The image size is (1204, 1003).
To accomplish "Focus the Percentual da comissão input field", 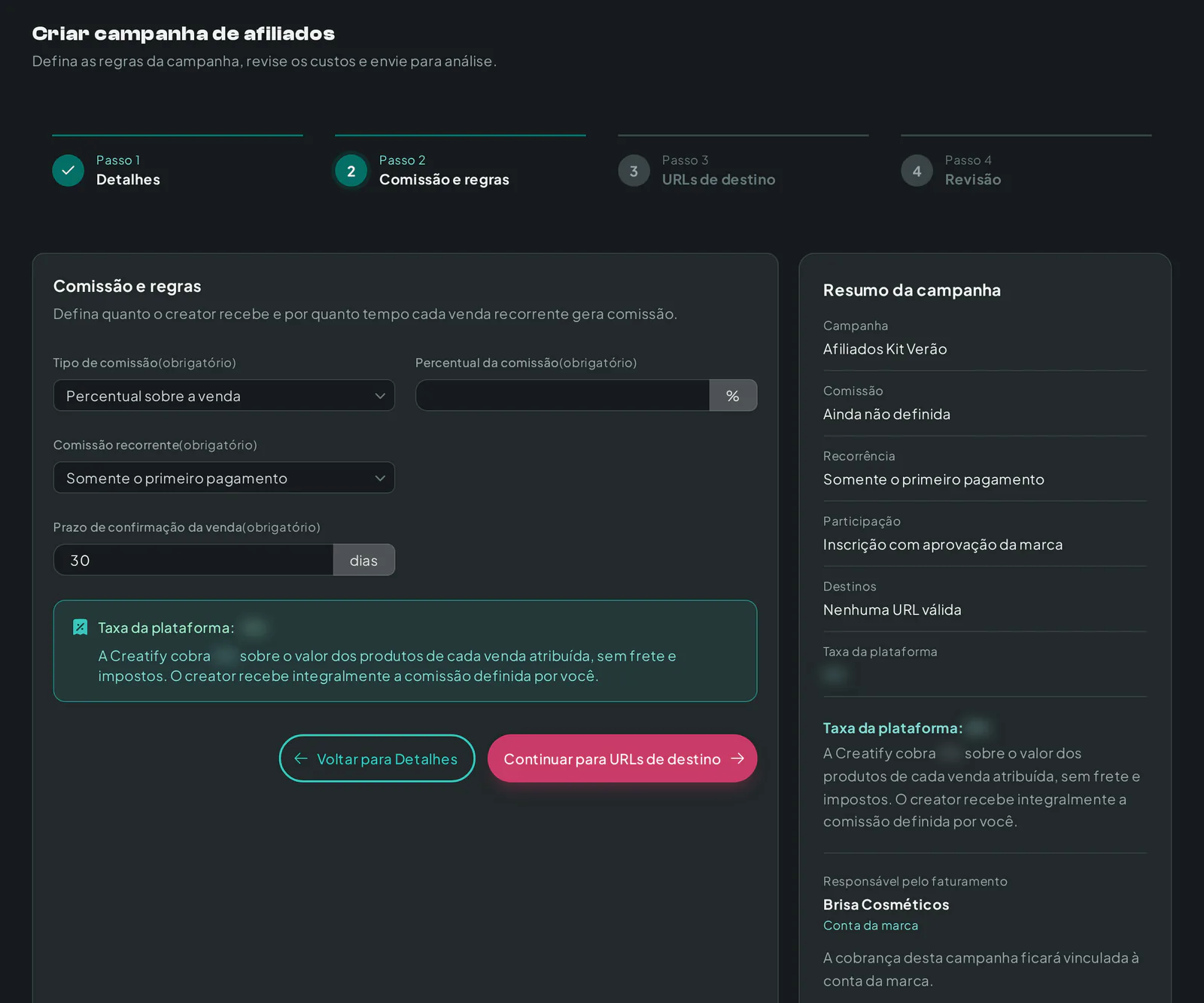I will pyautogui.click(x=562, y=396).
